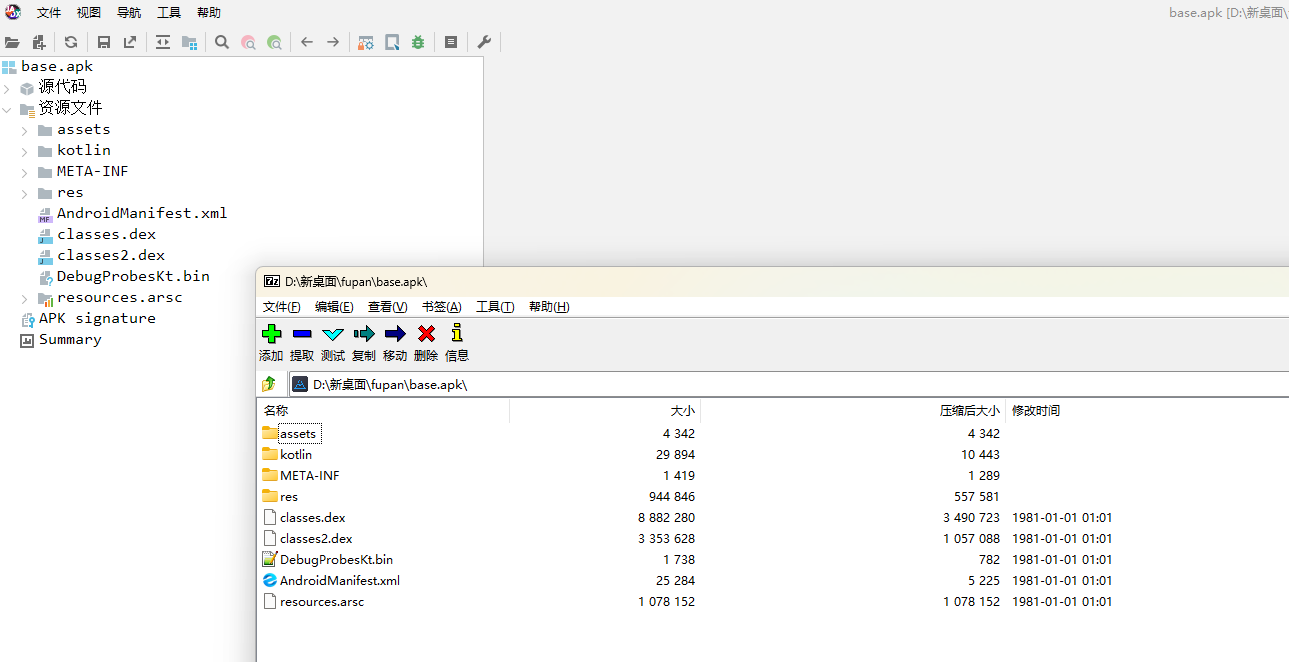Click the 7-Zip 信息 (Info) icon

click(x=457, y=334)
